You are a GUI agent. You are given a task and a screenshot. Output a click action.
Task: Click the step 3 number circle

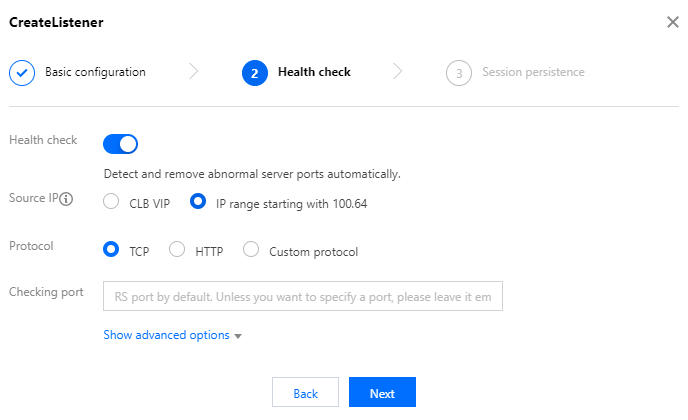(x=458, y=73)
